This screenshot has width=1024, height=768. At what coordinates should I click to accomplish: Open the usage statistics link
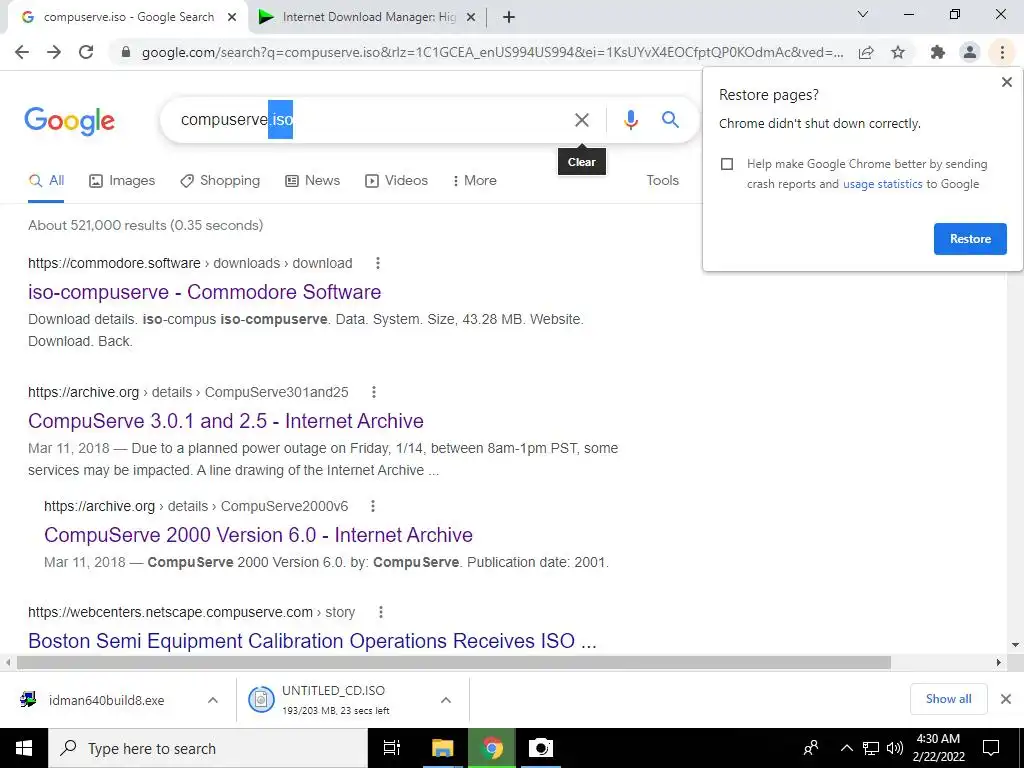(x=882, y=184)
